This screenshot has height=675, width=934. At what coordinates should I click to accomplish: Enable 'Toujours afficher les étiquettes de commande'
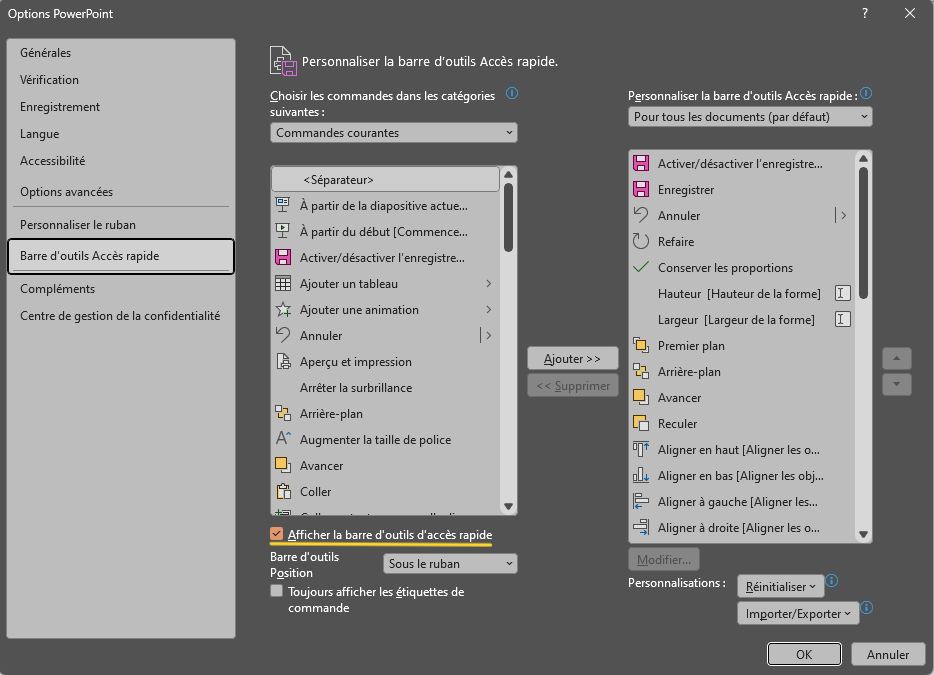coord(276,591)
